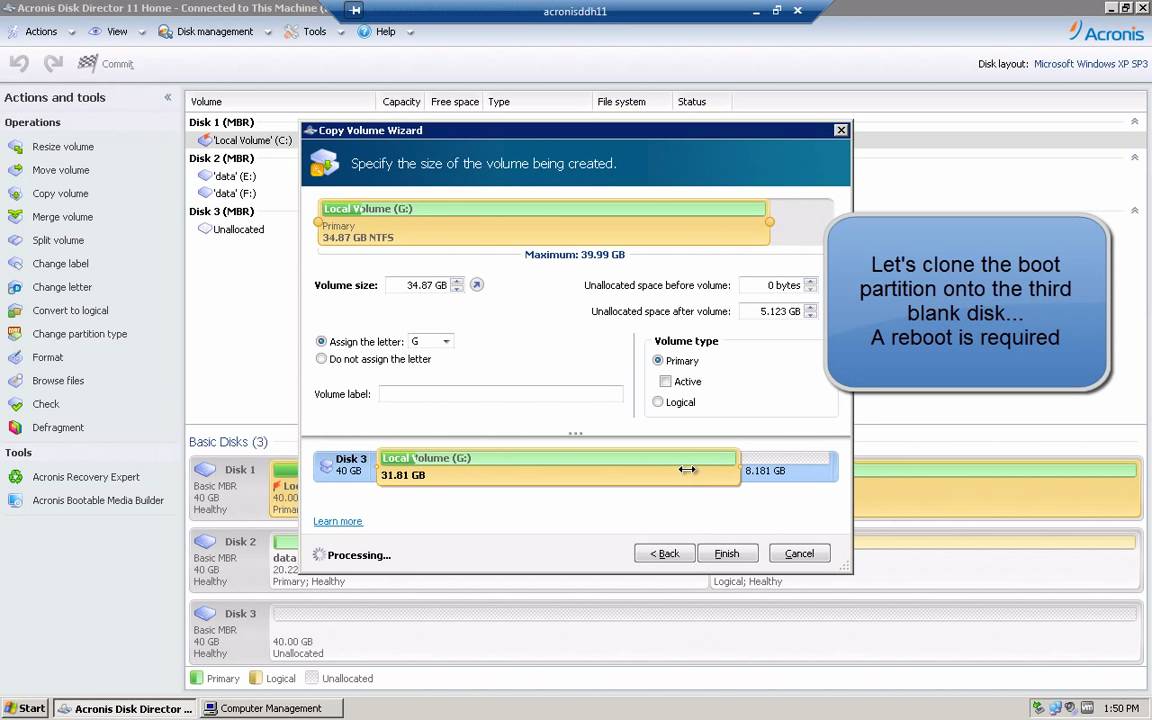Screen dimensions: 1152x720
Task: Follow the Learn more link
Action: (x=338, y=521)
